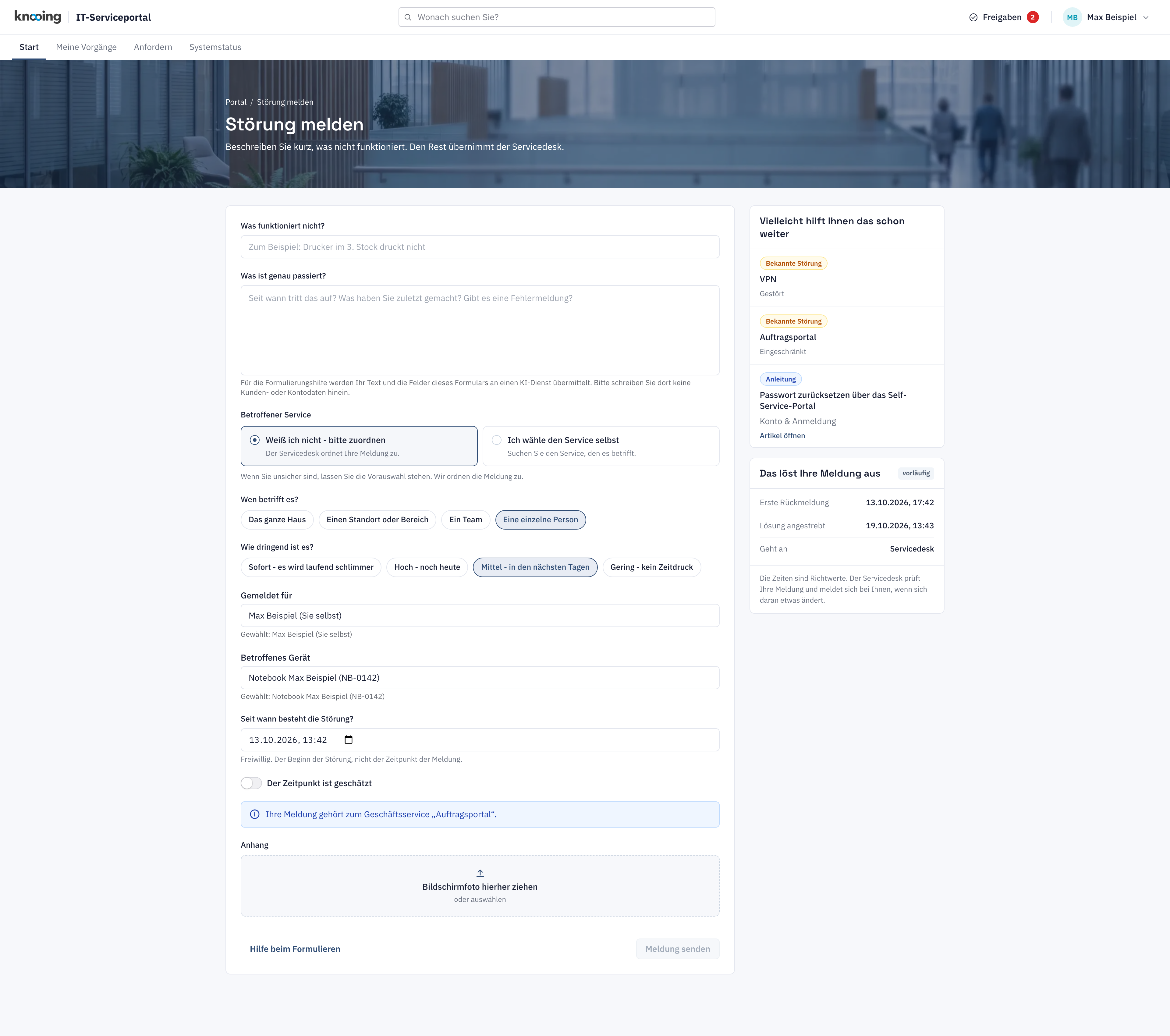This screenshot has height=1036, width=1170.
Task: Choose 'Das ganze Haus' chip
Action: pos(277,520)
